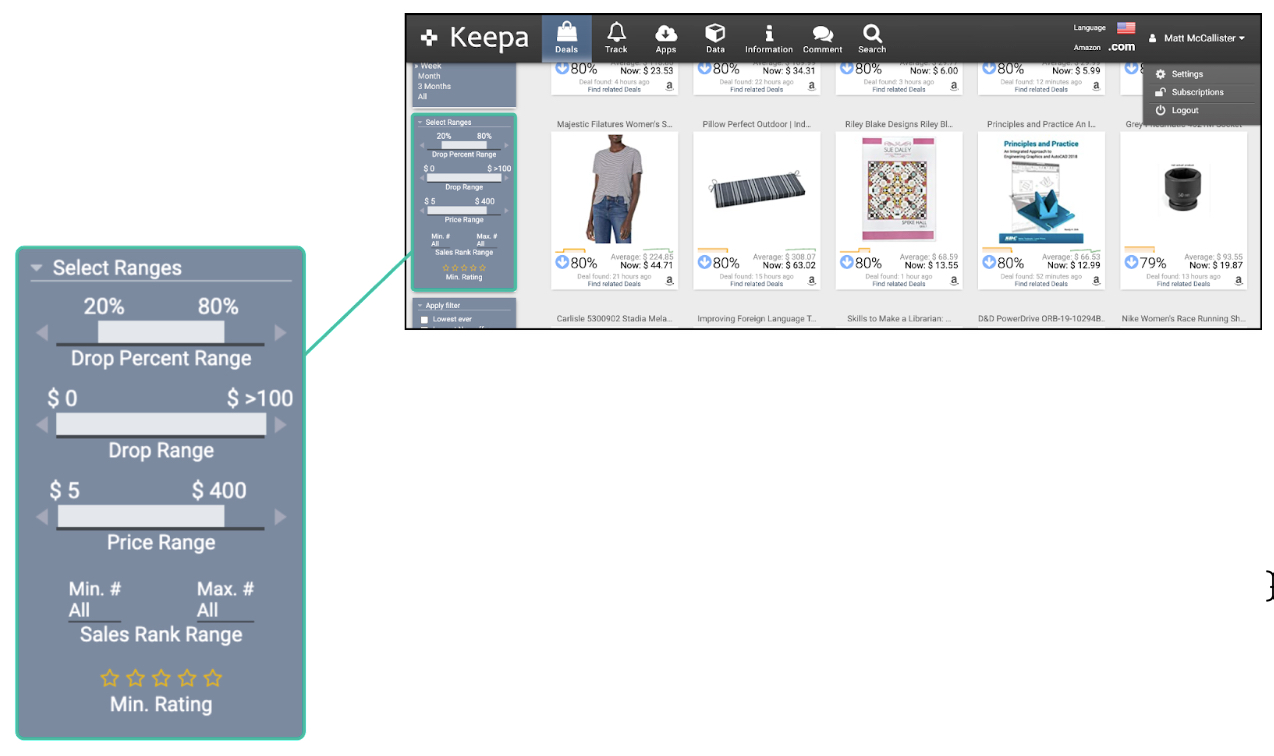Open Search via the magnifier icon
The image size is (1274, 756).
(872, 38)
